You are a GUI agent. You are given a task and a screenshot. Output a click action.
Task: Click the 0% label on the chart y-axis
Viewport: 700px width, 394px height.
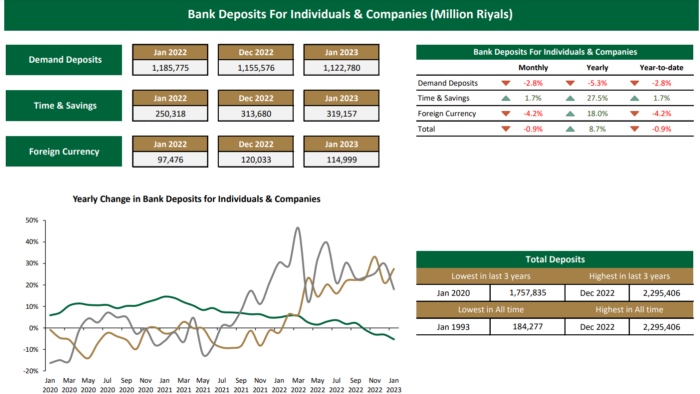point(34,328)
